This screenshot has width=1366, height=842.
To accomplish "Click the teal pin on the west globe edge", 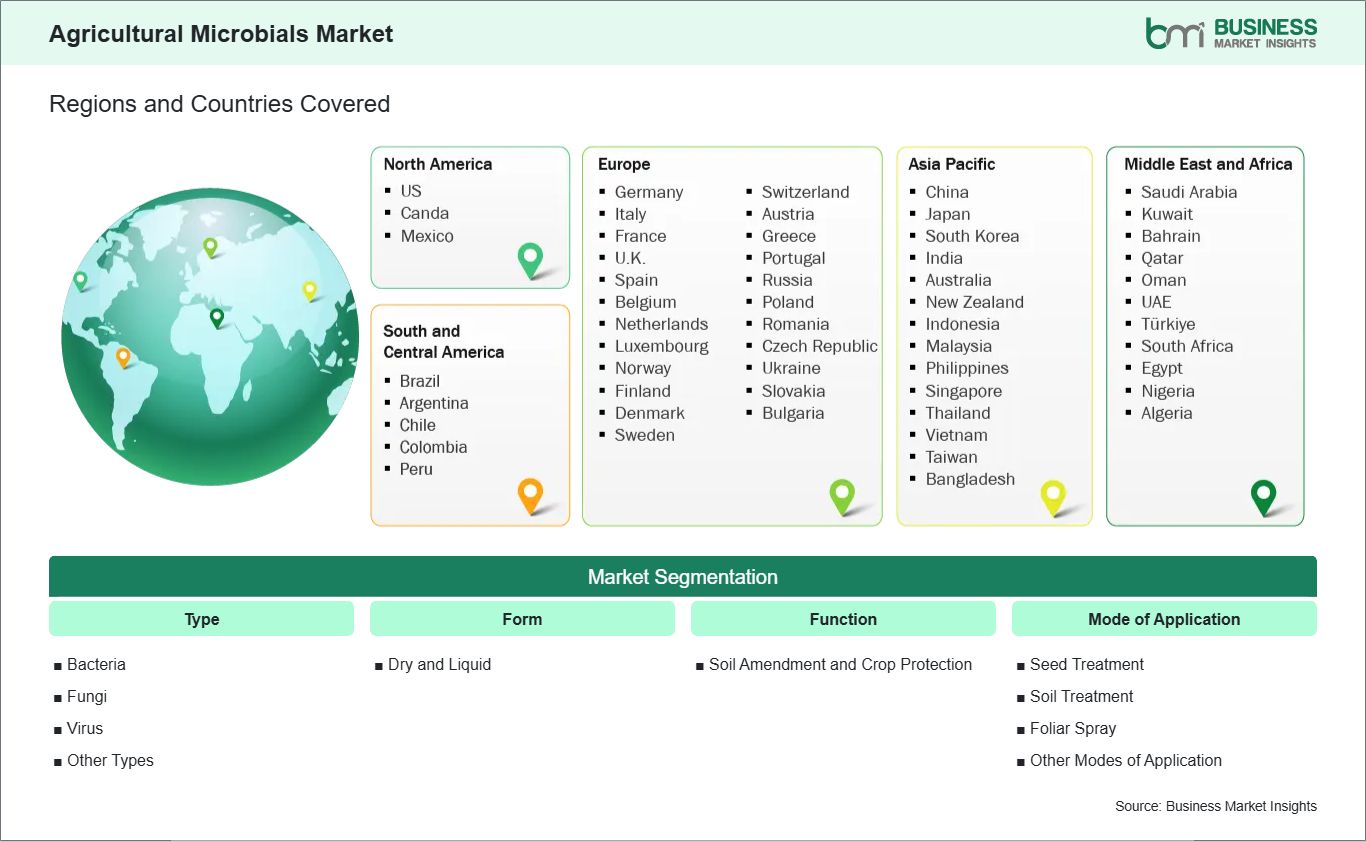I will coord(79,281).
